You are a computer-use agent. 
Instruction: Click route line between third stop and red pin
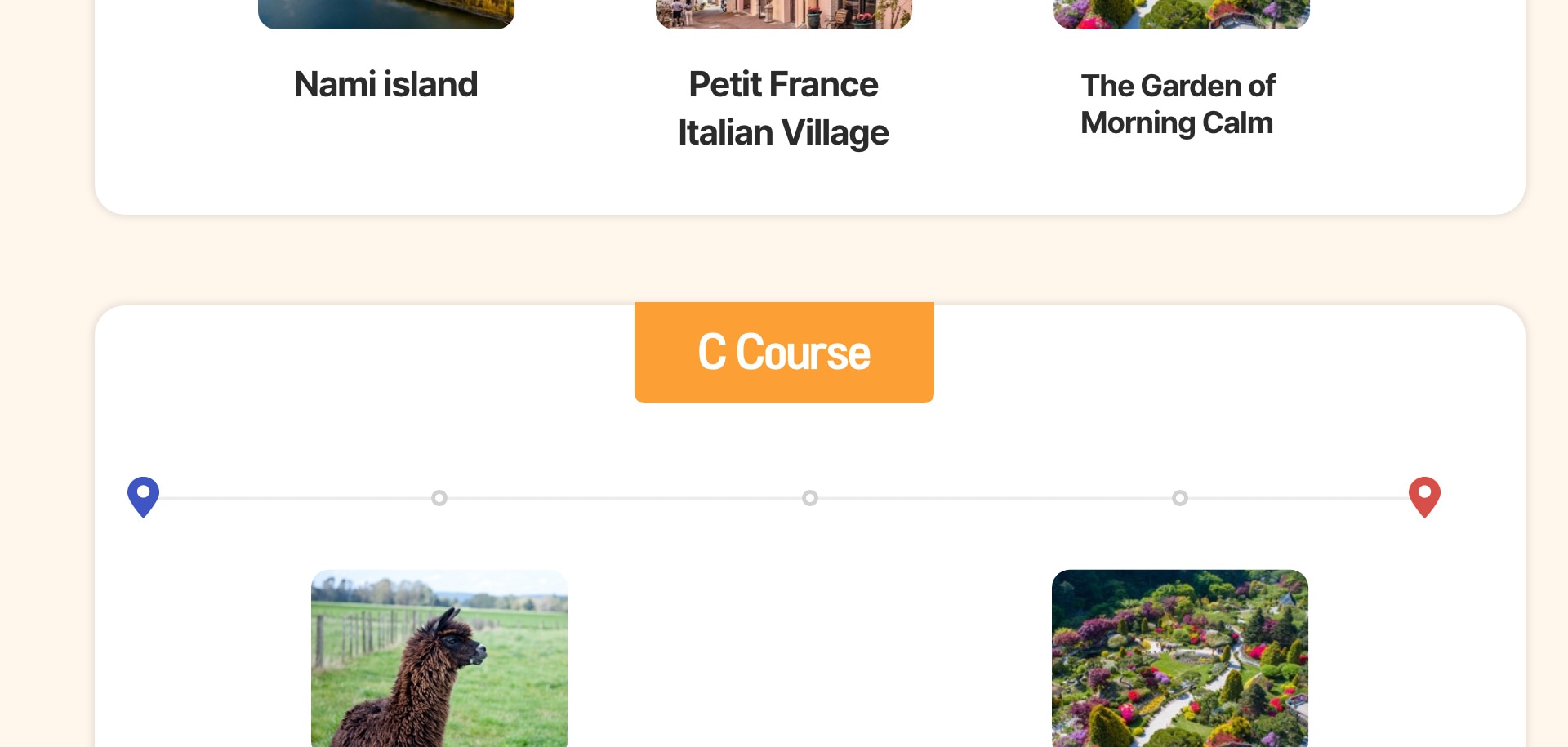[1298, 498]
